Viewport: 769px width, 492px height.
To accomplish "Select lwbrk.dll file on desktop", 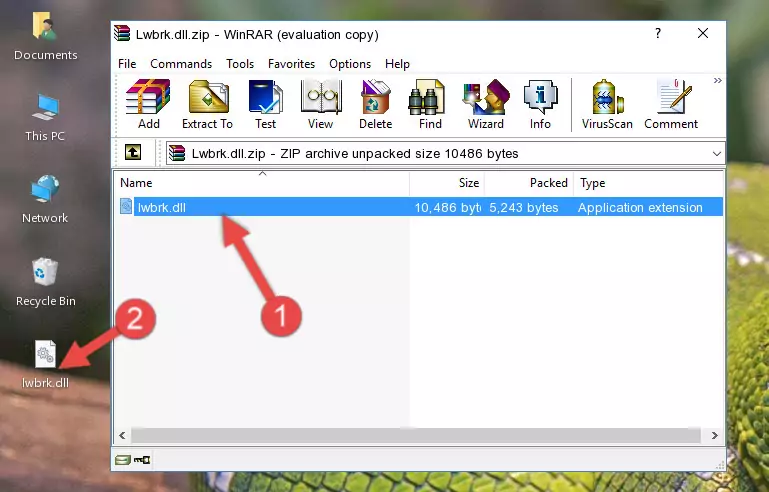I will (x=45, y=364).
